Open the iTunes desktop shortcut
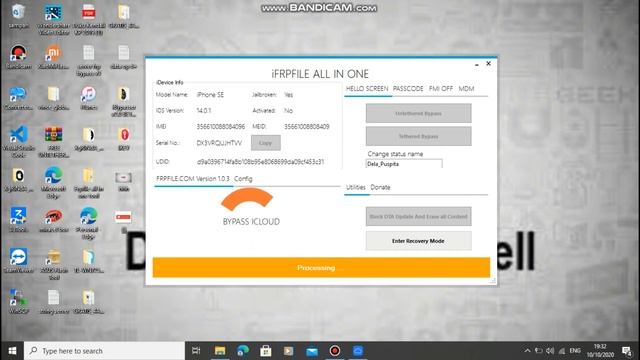The image size is (640, 360). coord(89,98)
